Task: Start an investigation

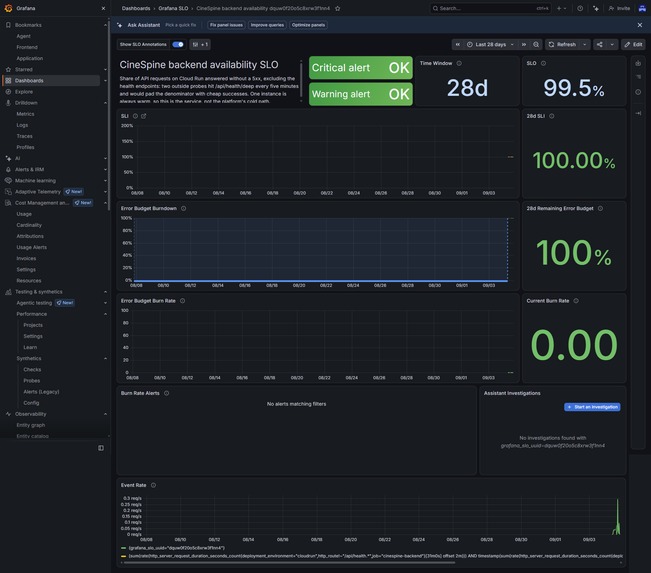Action: (x=592, y=407)
